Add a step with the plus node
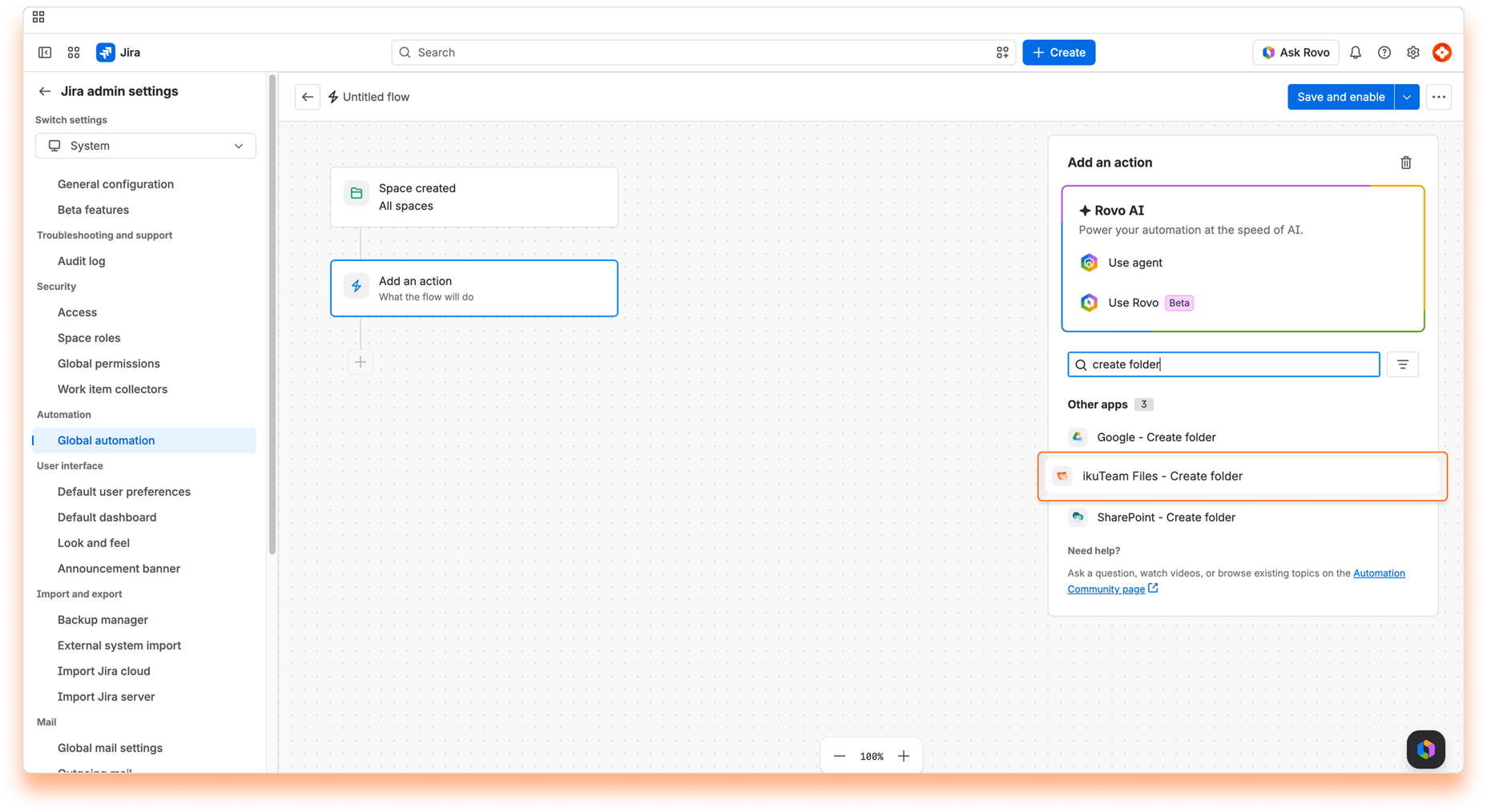 [361, 362]
